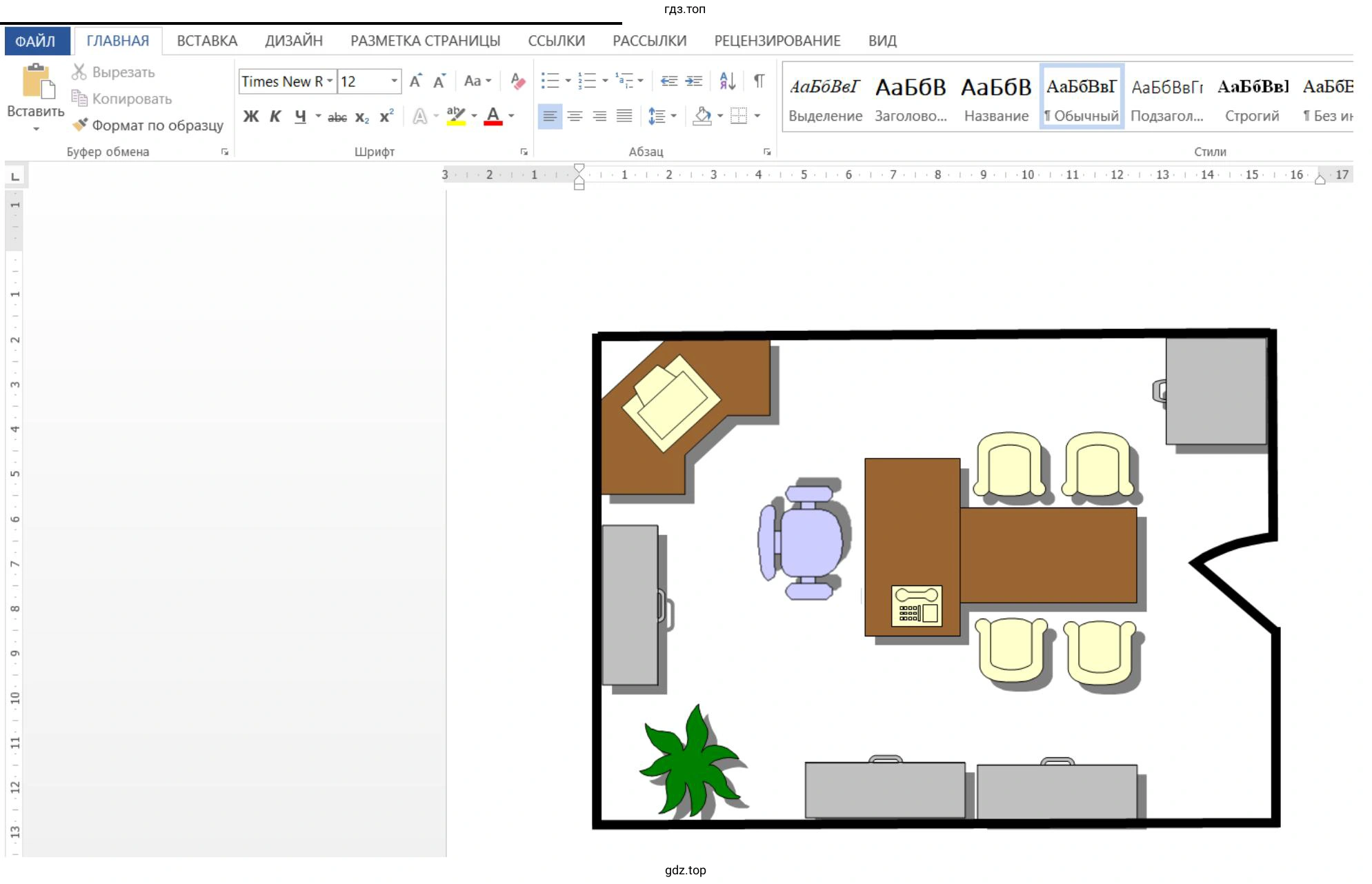Center the text alignment

point(575,117)
